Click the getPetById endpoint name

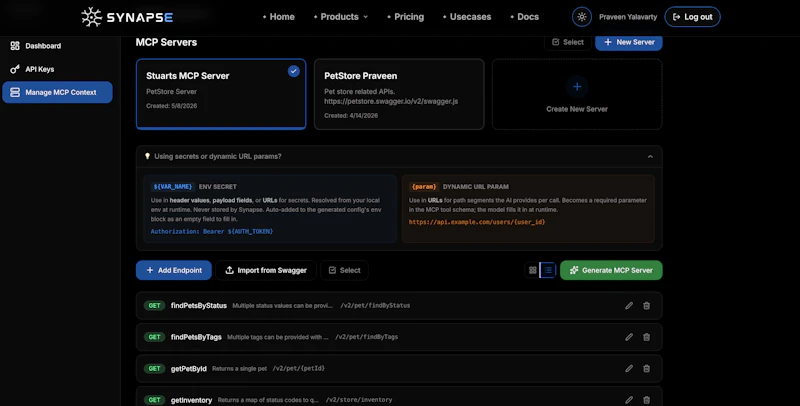pos(188,369)
